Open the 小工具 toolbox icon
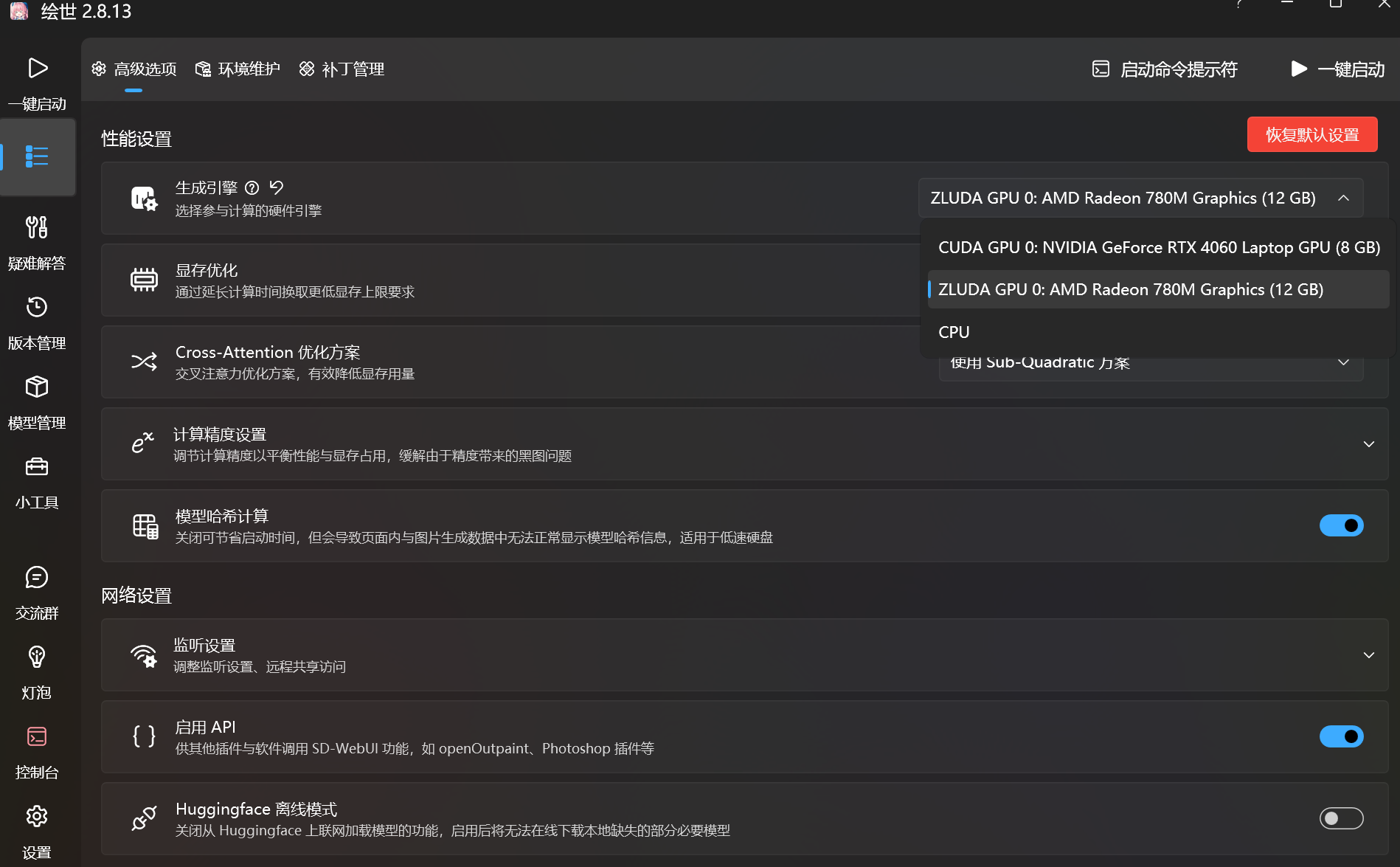Image resolution: width=1400 pixels, height=867 pixels. pos(37,466)
